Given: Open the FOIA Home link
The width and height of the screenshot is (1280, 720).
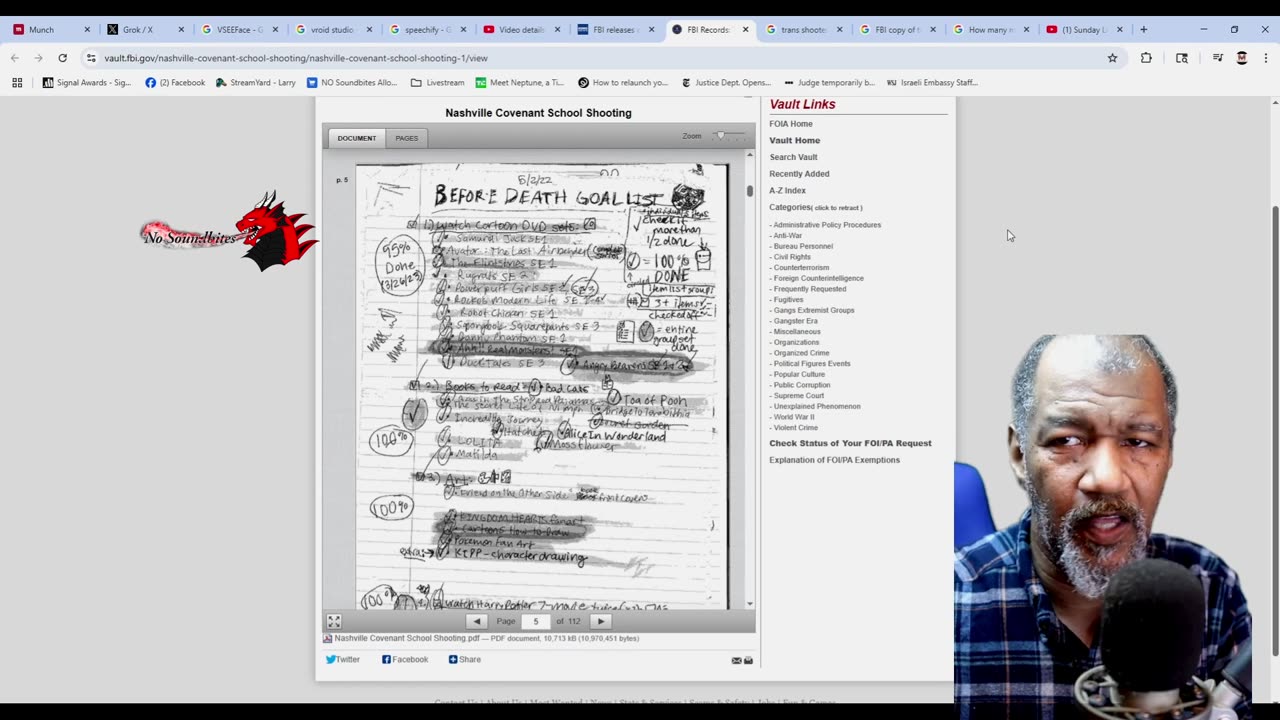Looking at the screenshot, I should tap(791, 124).
